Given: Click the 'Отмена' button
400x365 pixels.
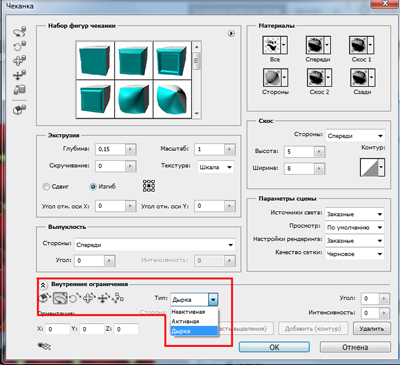Looking at the screenshot, I should tap(355, 347).
